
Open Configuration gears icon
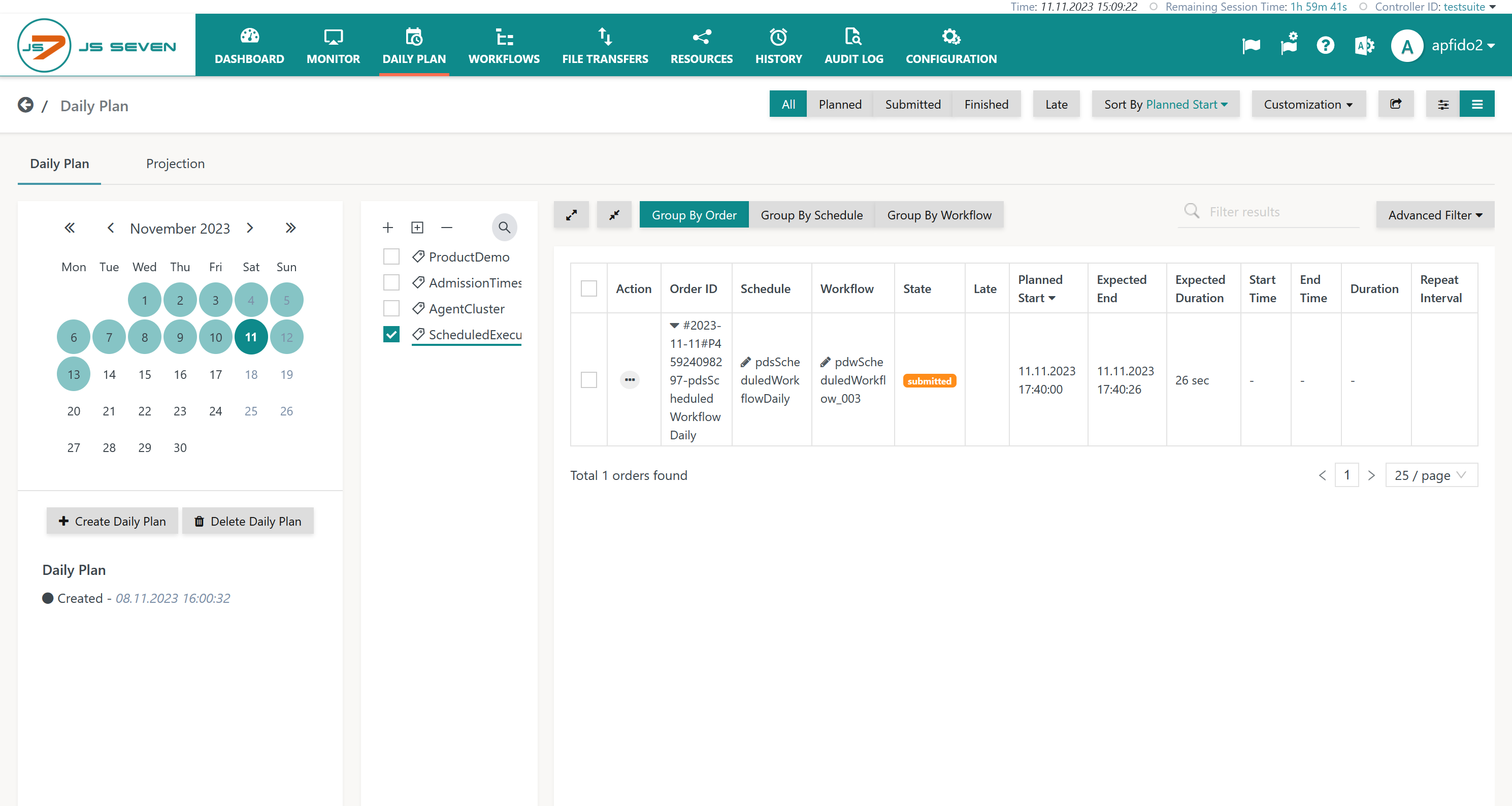click(951, 37)
